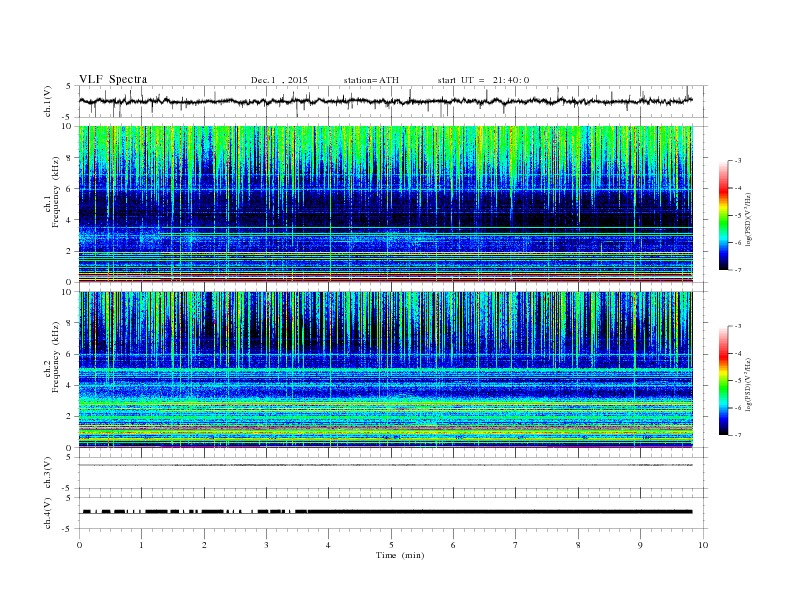
Task: Click the "8" kHz tick on ch.1 frequency axis
Action: pyautogui.click(x=70, y=158)
